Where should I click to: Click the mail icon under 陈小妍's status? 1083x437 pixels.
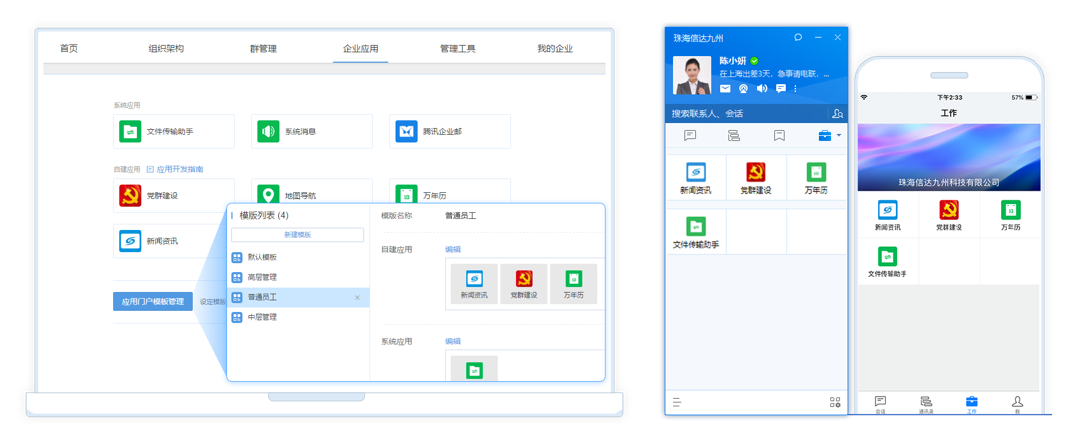click(x=725, y=89)
